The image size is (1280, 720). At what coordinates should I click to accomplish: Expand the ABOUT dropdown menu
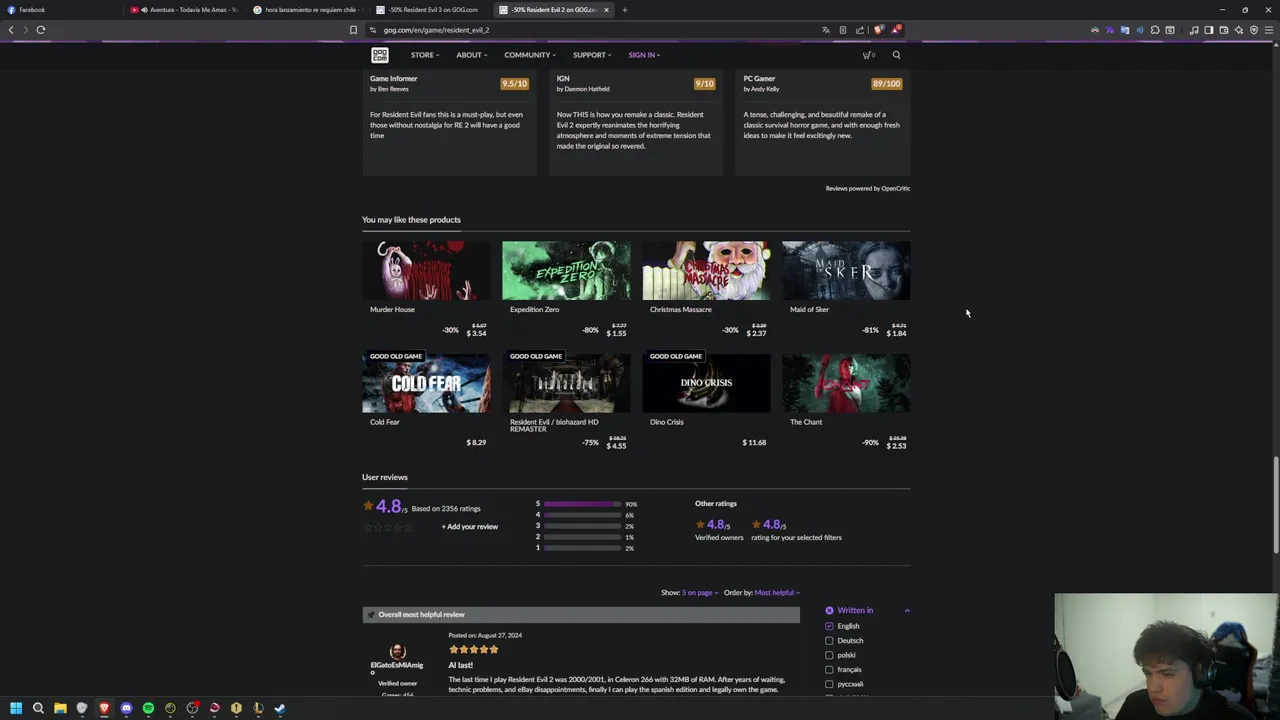[472, 55]
